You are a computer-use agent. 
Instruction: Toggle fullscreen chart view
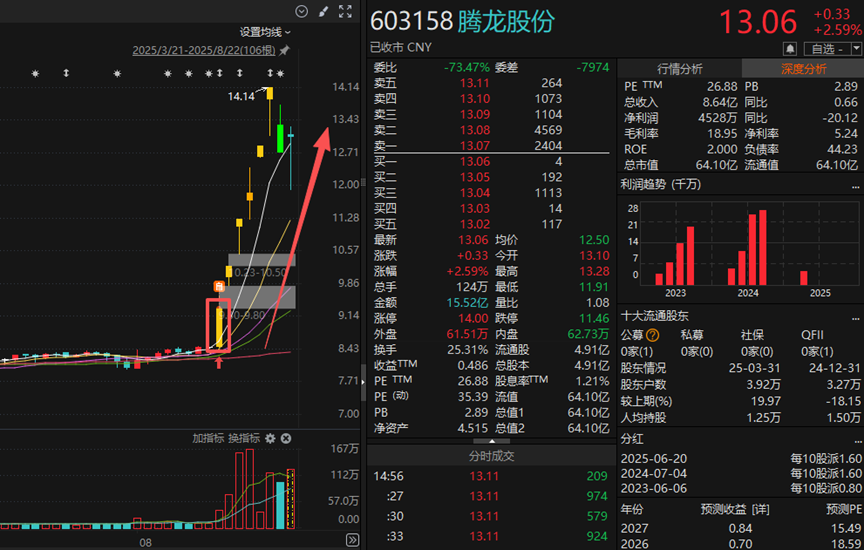(345, 11)
